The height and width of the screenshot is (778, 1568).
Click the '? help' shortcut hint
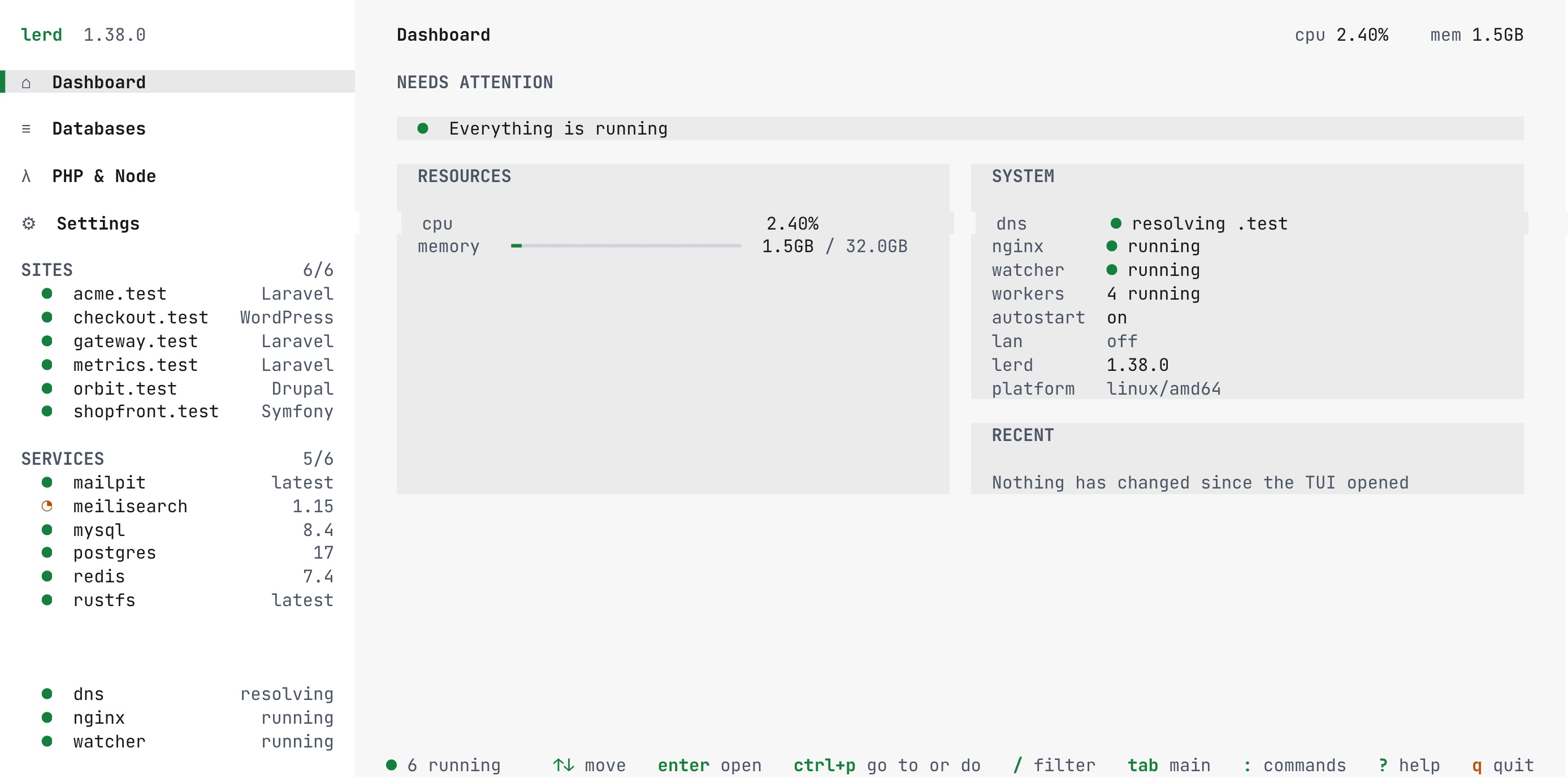tap(1410, 766)
